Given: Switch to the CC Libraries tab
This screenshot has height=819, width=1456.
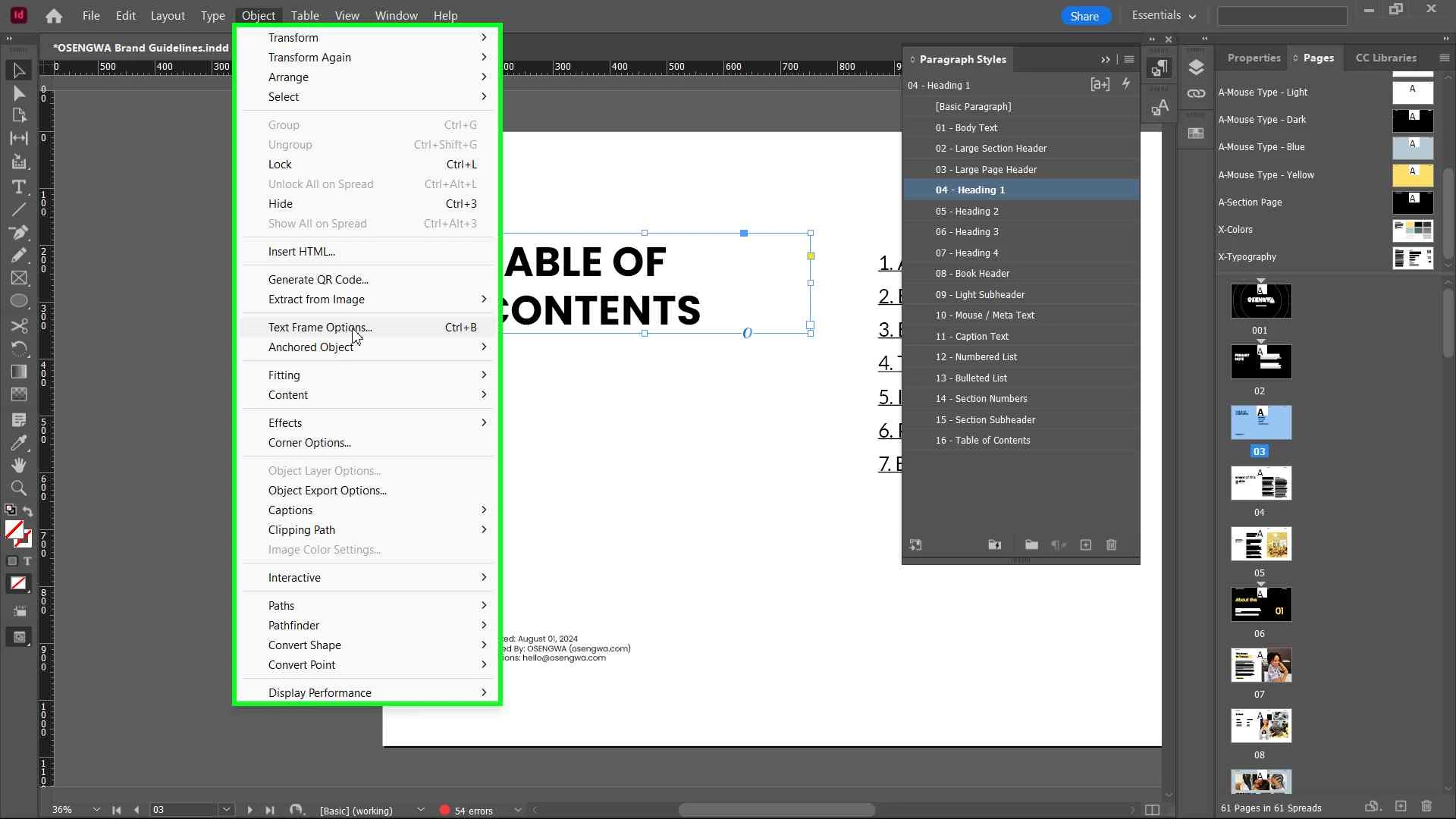Looking at the screenshot, I should click(x=1385, y=58).
